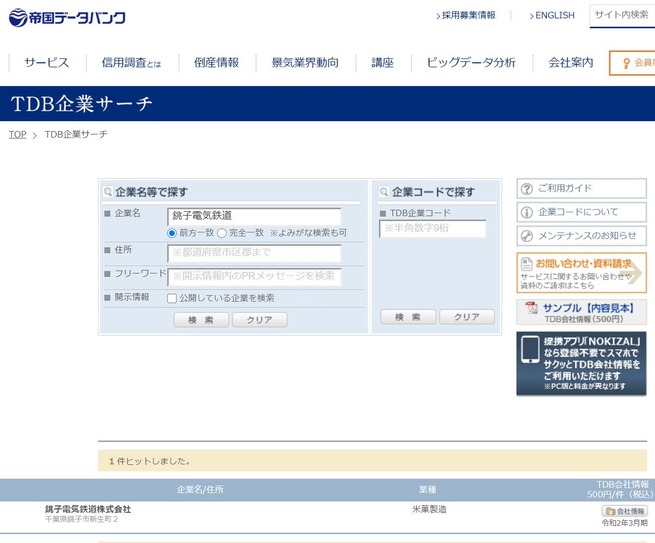Open the NOKIZAL app banner
Viewport: 655px width, 543px height.
pos(581,363)
